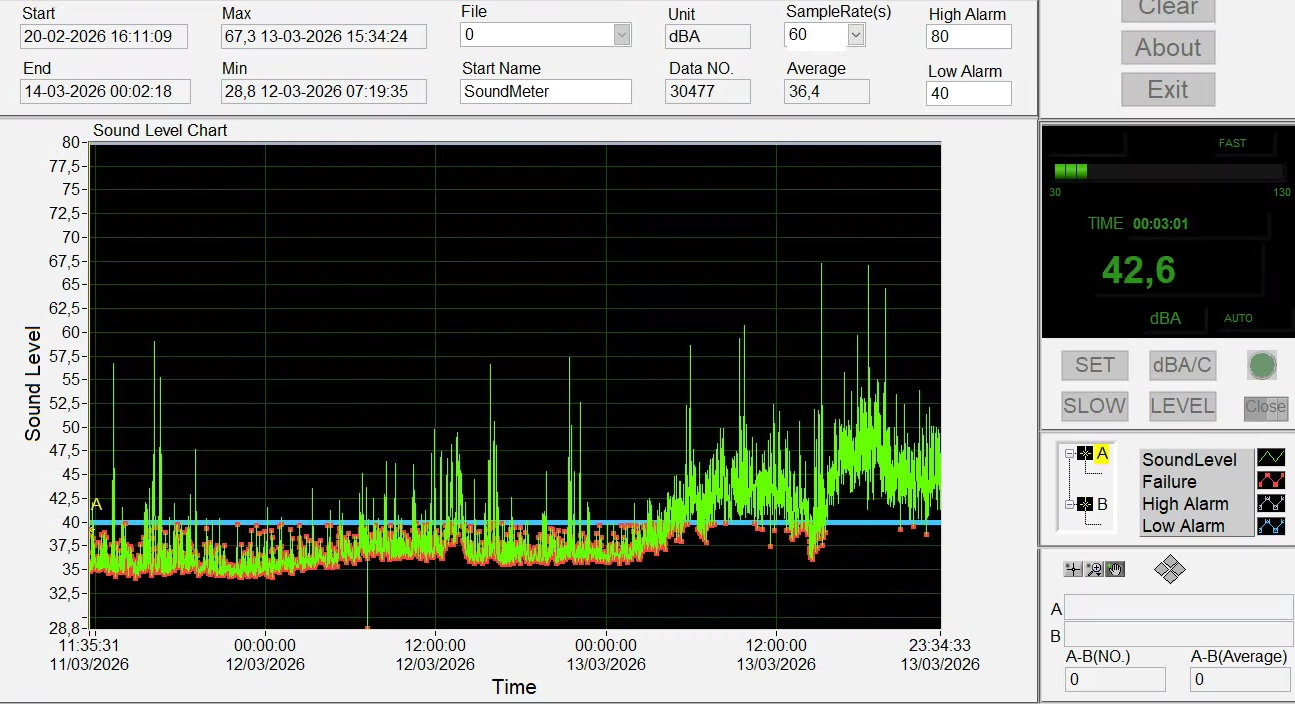Image resolution: width=1295 pixels, height=704 pixels.
Task: Collapse cursor A tree node
Action: [x=1069, y=454]
